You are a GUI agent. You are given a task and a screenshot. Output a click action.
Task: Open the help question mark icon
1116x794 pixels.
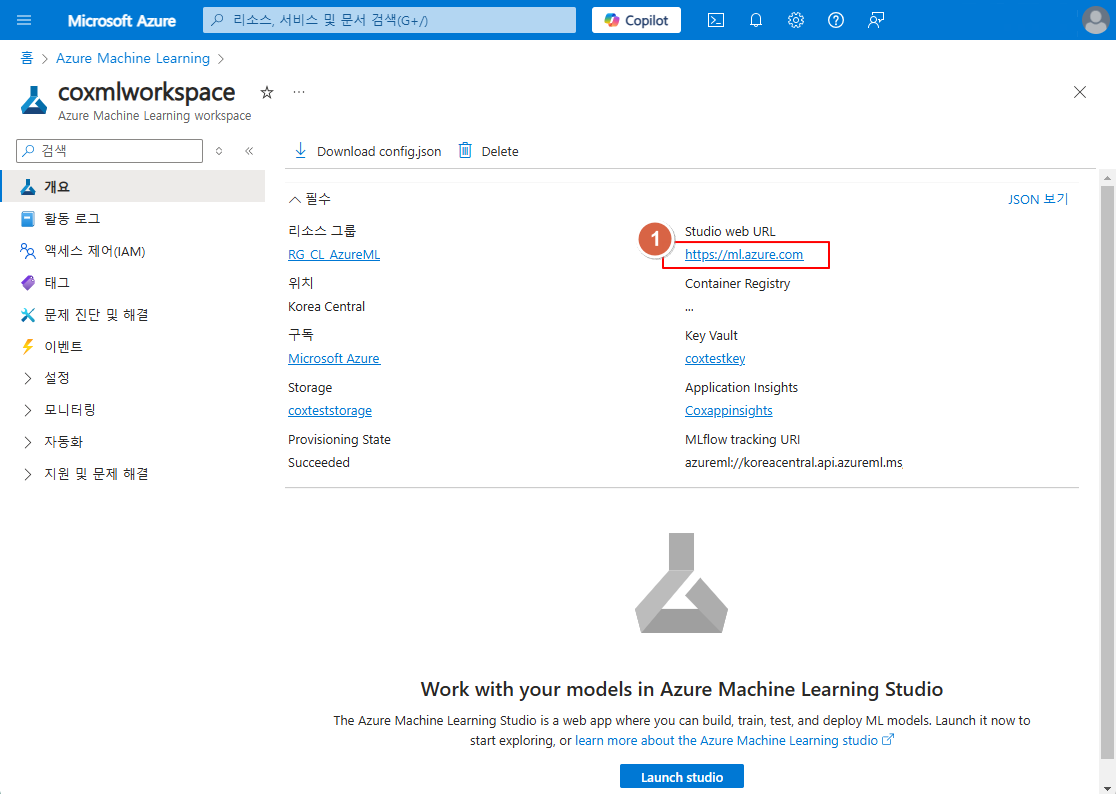coord(836,20)
